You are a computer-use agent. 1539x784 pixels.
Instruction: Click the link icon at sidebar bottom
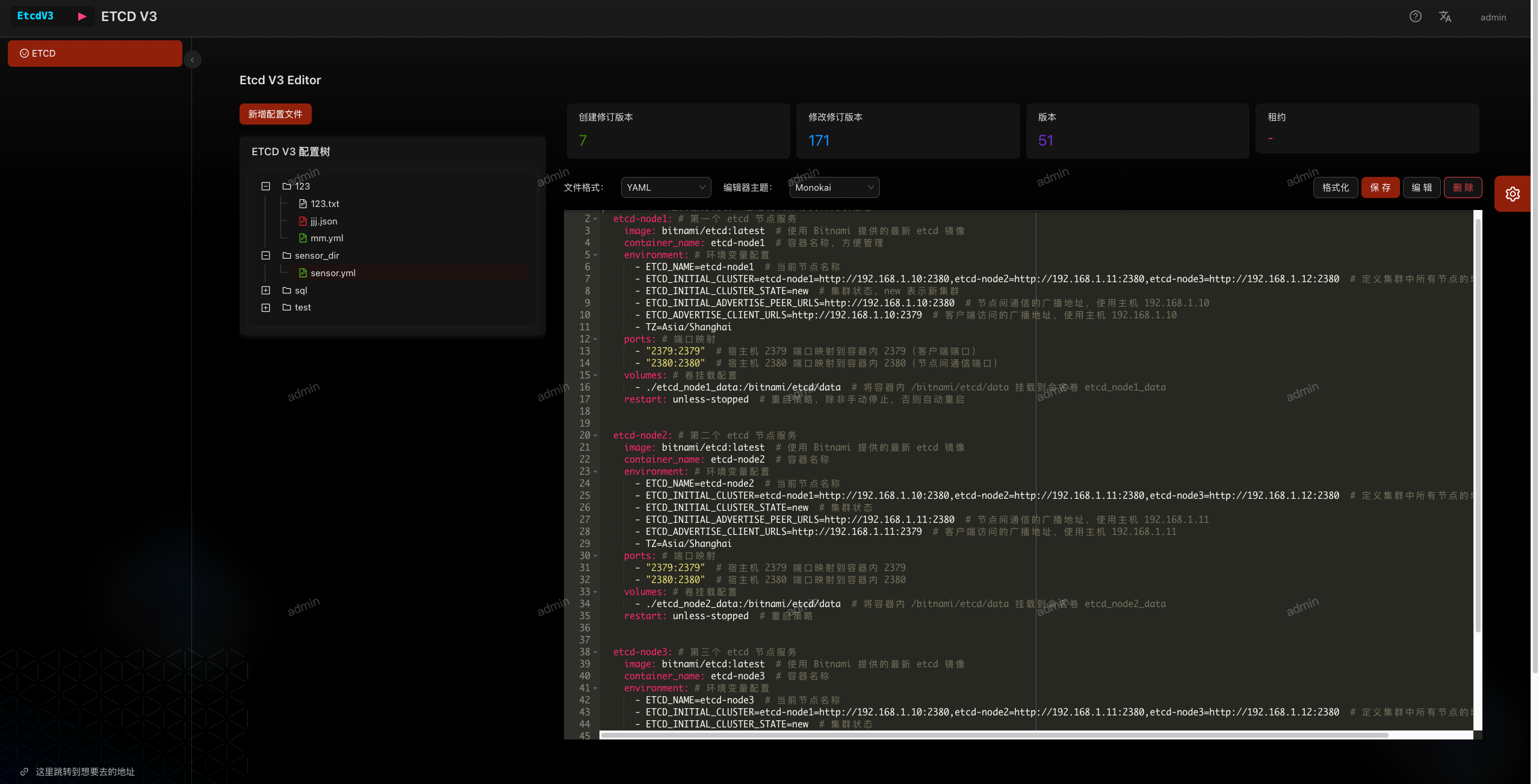[x=25, y=772]
